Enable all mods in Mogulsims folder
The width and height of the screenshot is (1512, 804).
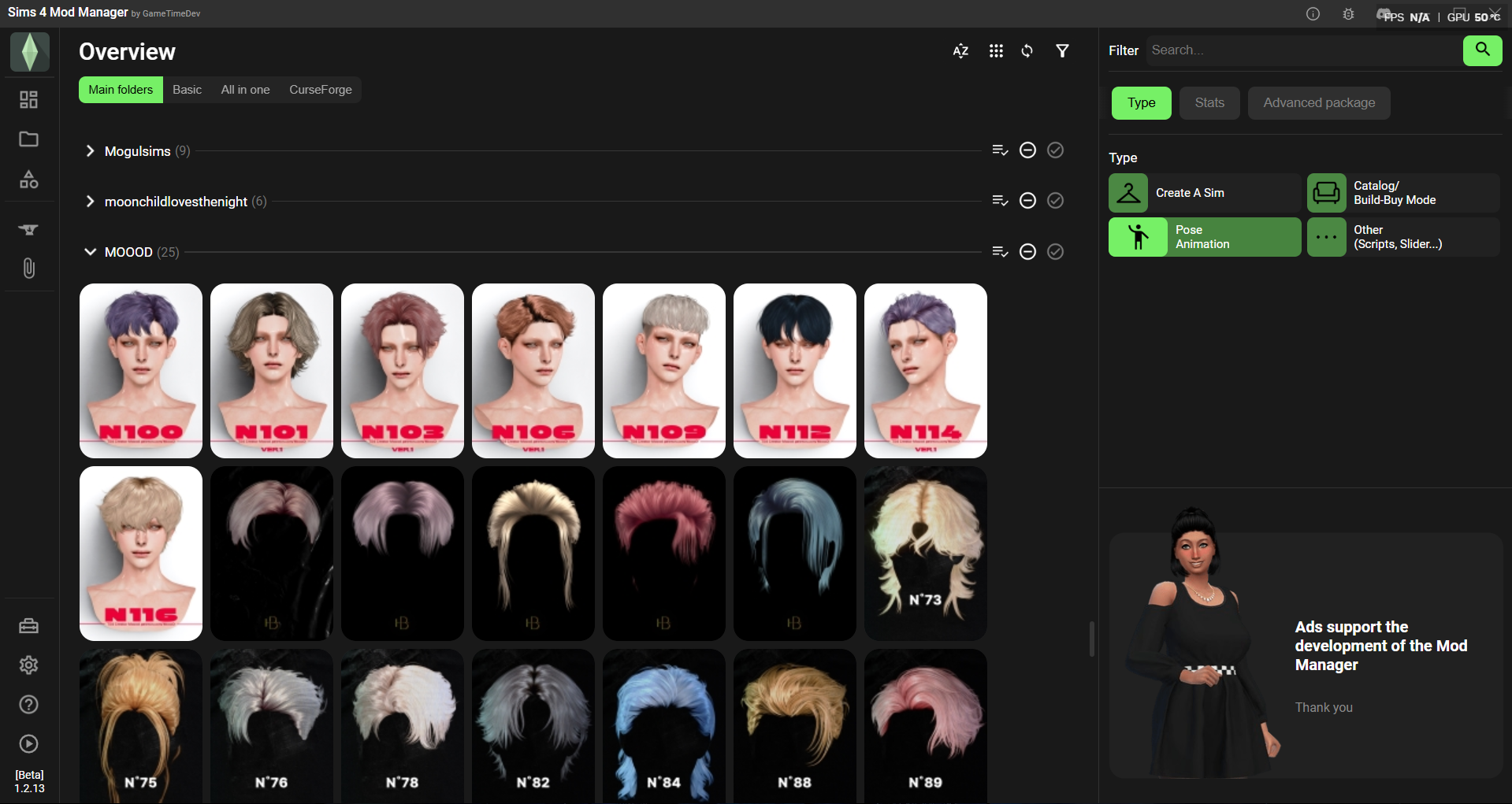click(x=1056, y=150)
